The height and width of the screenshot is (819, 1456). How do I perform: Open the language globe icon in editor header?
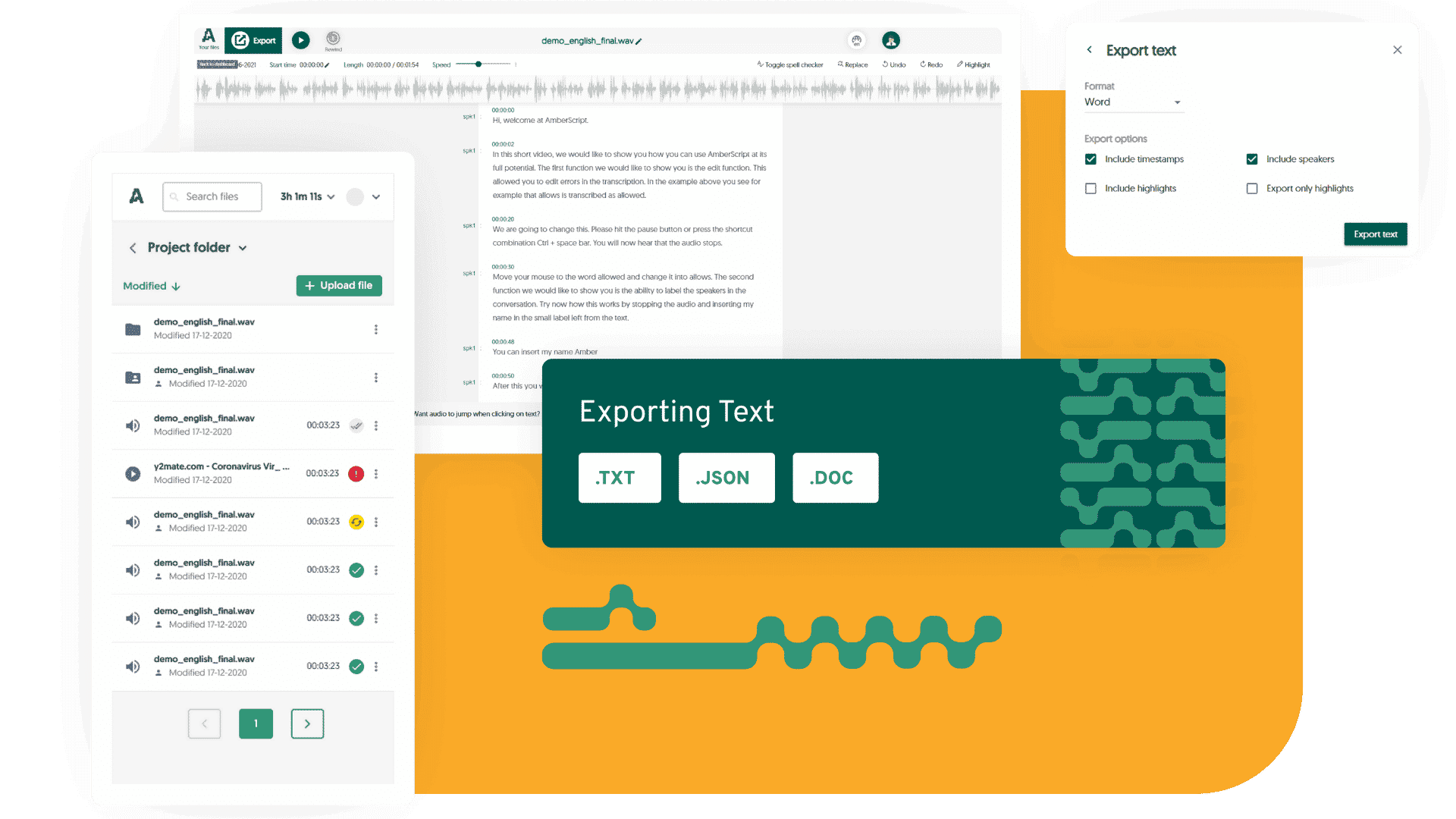point(856,40)
